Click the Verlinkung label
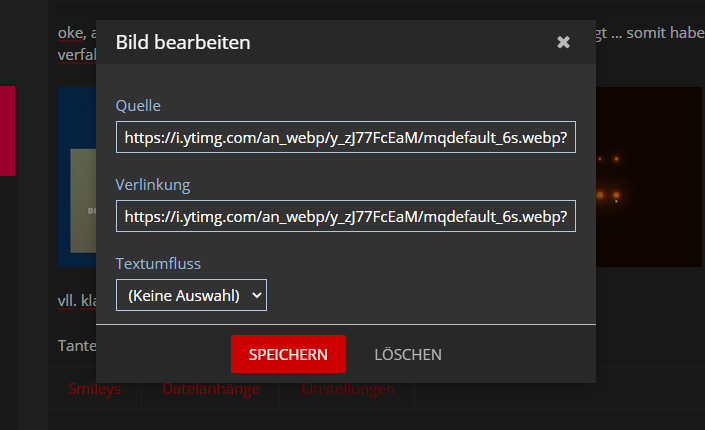 [x=153, y=184]
